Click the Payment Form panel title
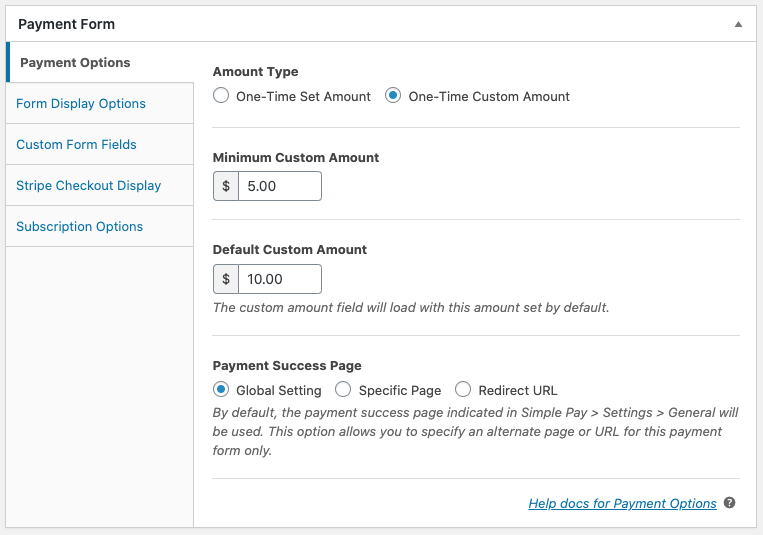Image resolution: width=763 pixels, height=535 pixels. tap(66, 24)
